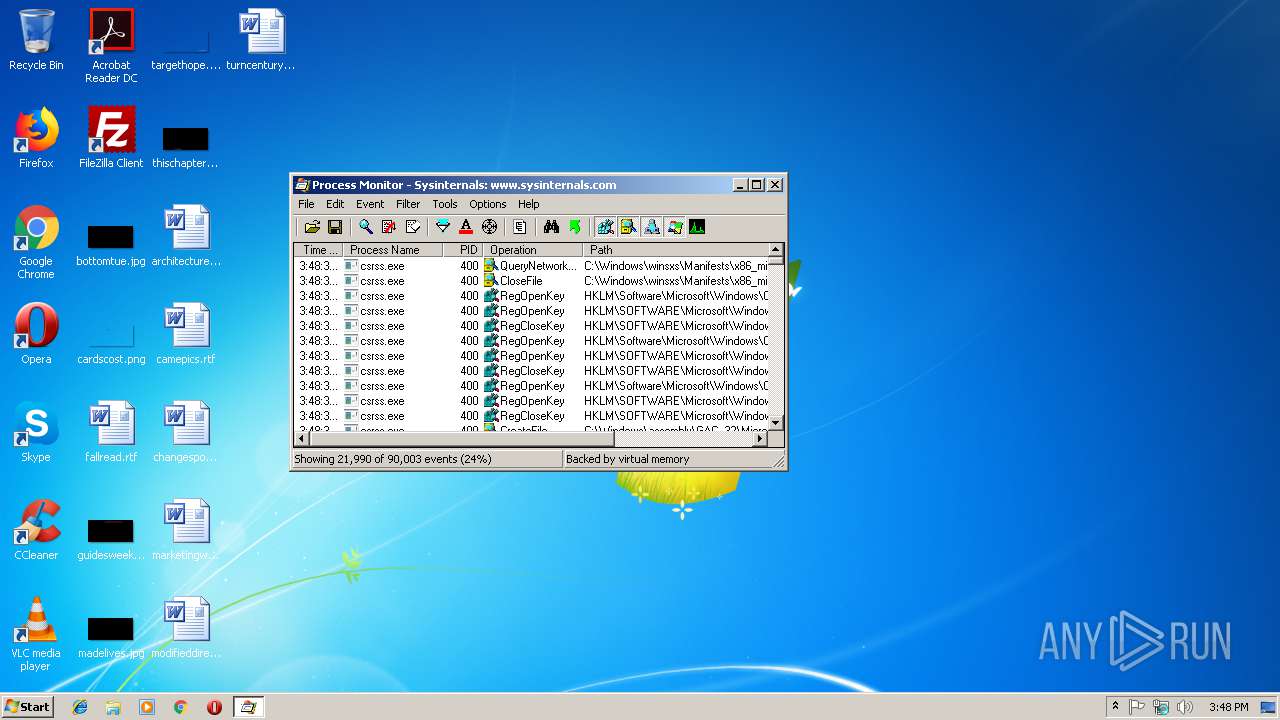Open a saved log with the Open toolbar icon
Screen dimensions: 1280x720
[312, 227]
